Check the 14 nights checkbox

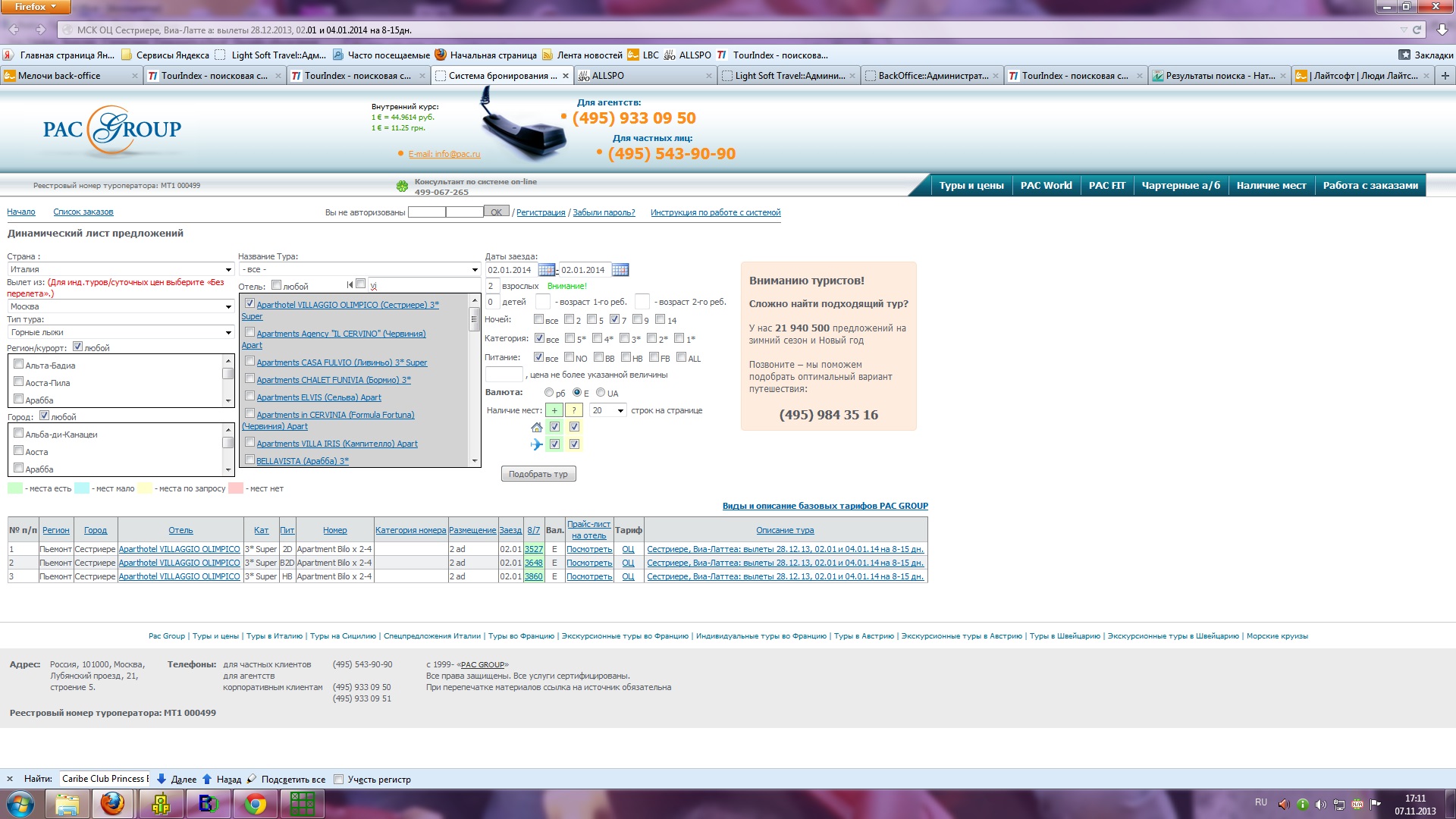661,319
